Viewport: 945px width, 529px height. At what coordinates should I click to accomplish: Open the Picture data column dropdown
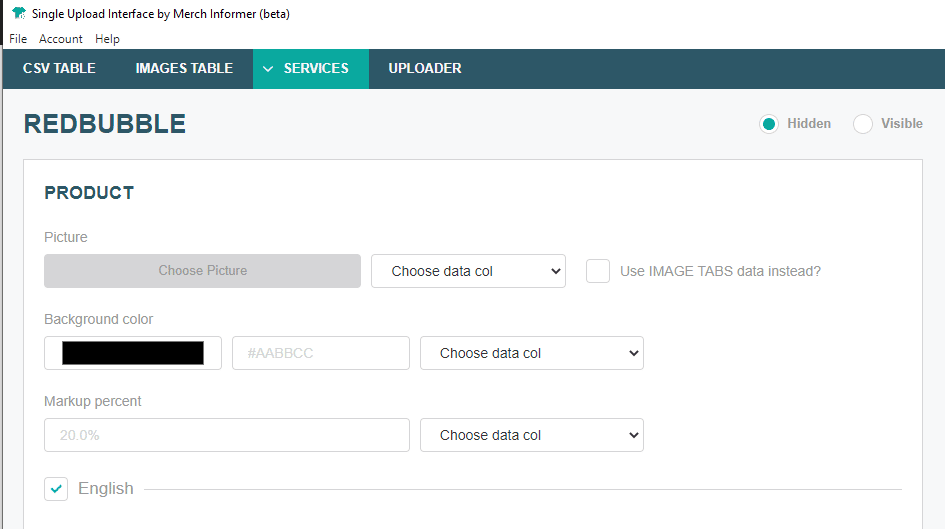(x=468, y=271)
